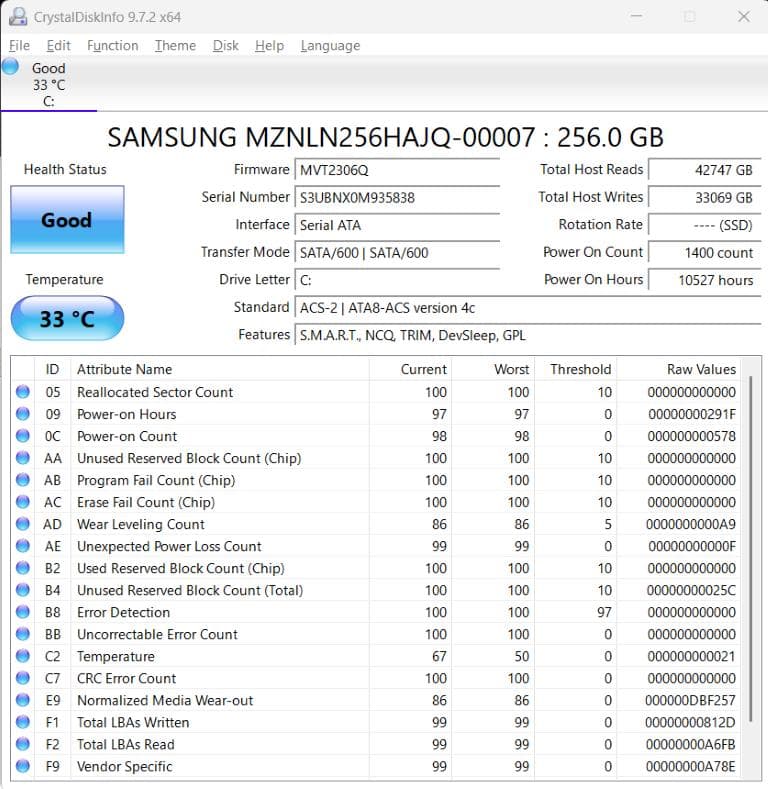Image resolution: width=768 pixels, height=789 pixels.
Task: Click Total Host Writes value 33069 GB
Action: [x=705, y=197]
